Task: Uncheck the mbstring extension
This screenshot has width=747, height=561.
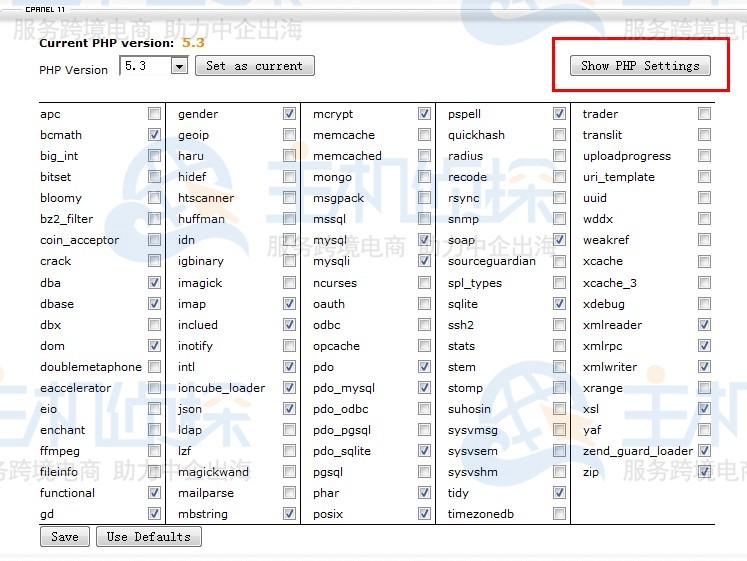Action: point(289,514)
